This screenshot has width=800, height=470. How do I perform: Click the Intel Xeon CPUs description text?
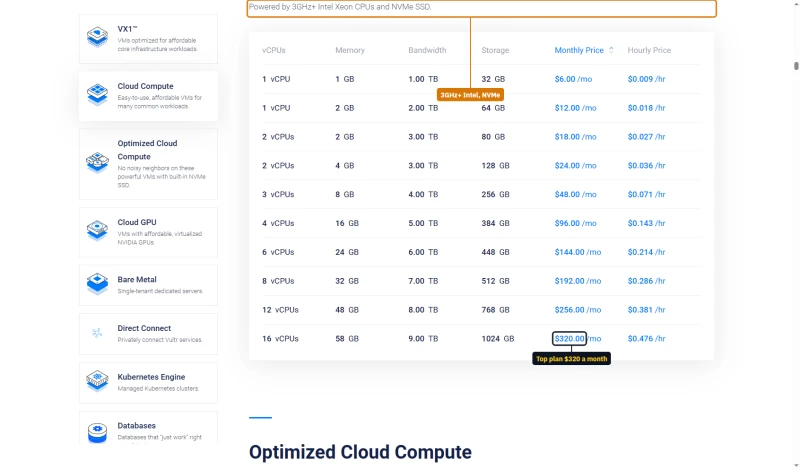point(340,7)
